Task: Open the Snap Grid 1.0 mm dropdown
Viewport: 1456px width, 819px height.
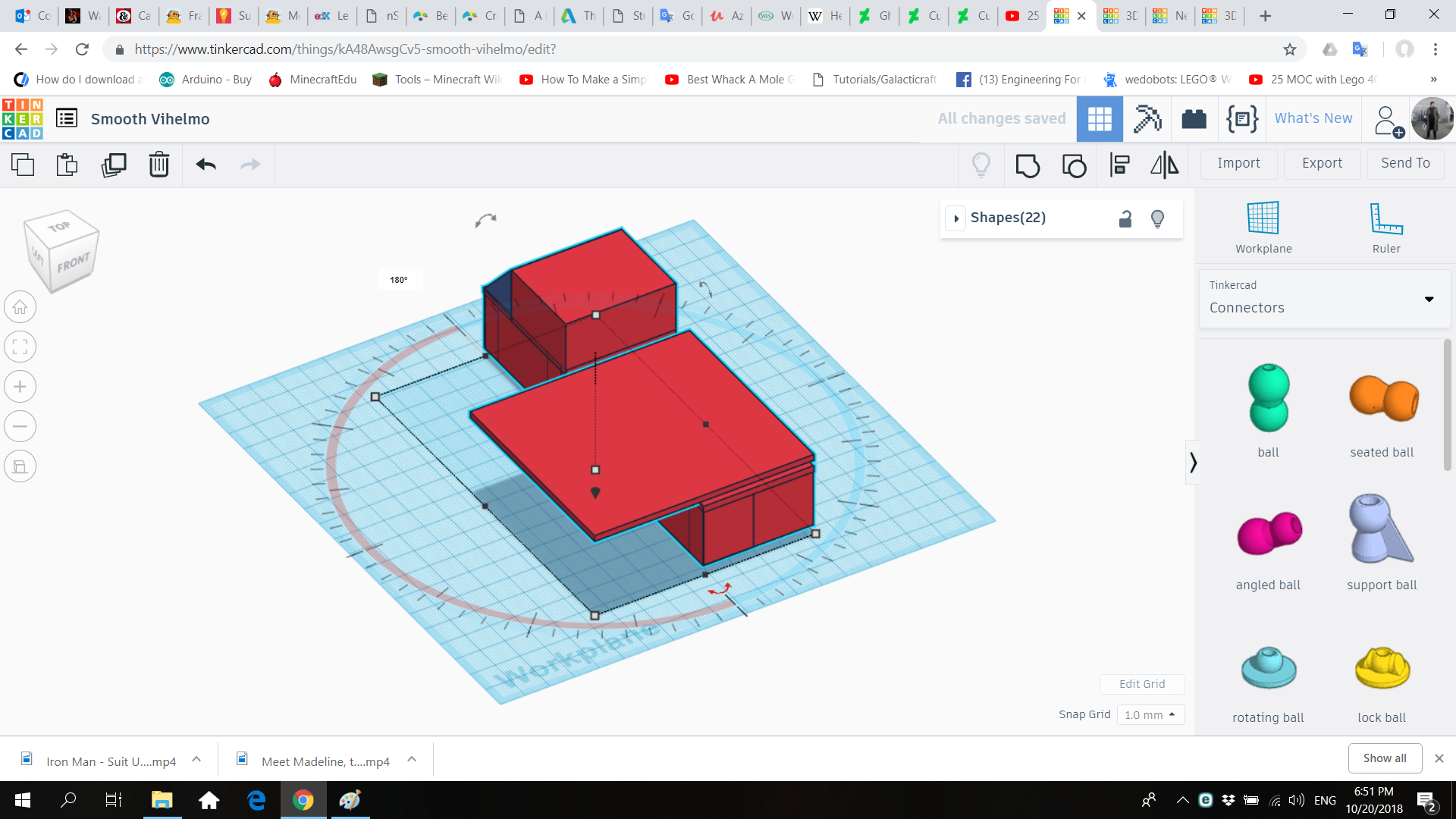Action: (1150, 714)
